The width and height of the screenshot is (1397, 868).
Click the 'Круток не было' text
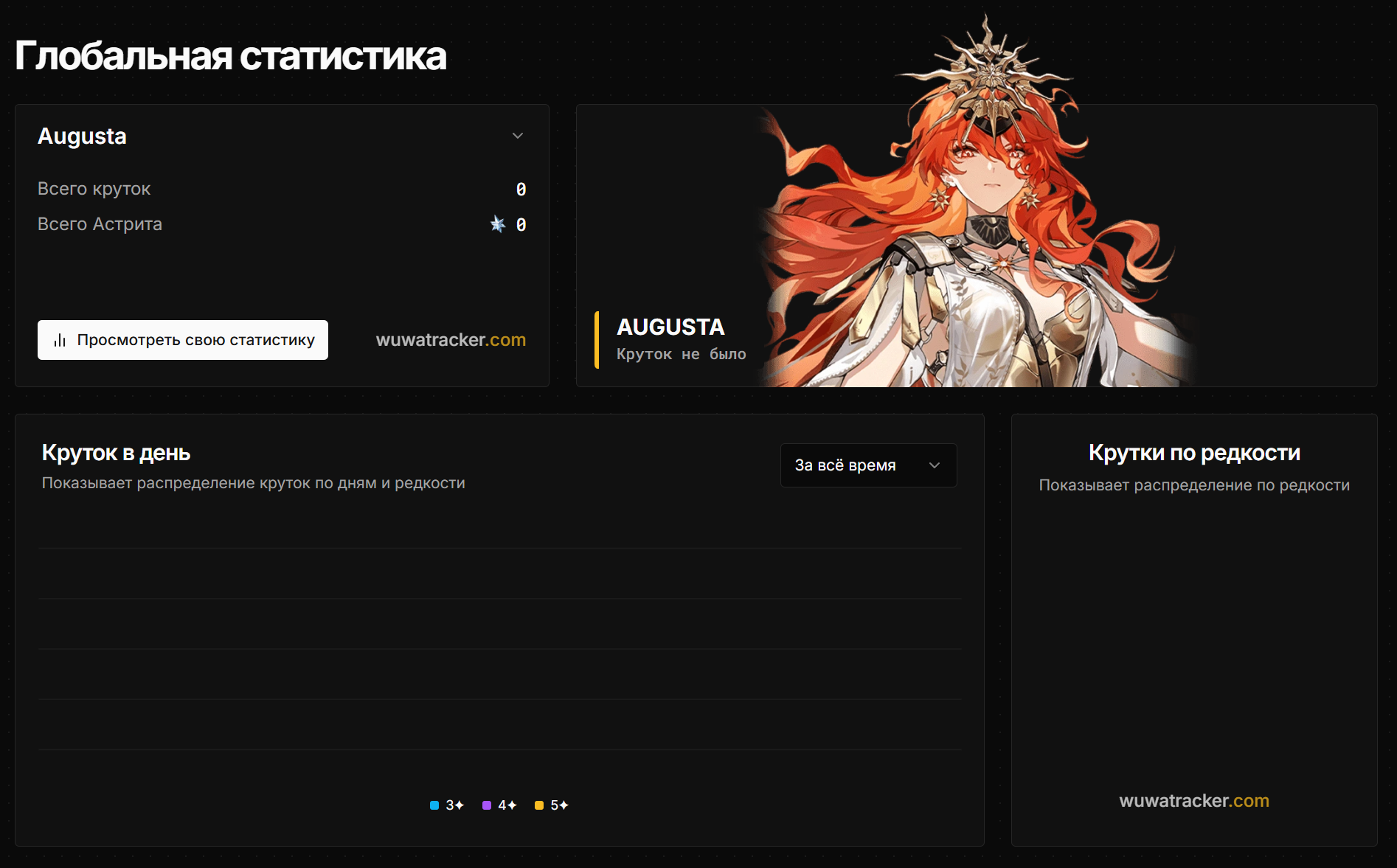tap(682, 354)
